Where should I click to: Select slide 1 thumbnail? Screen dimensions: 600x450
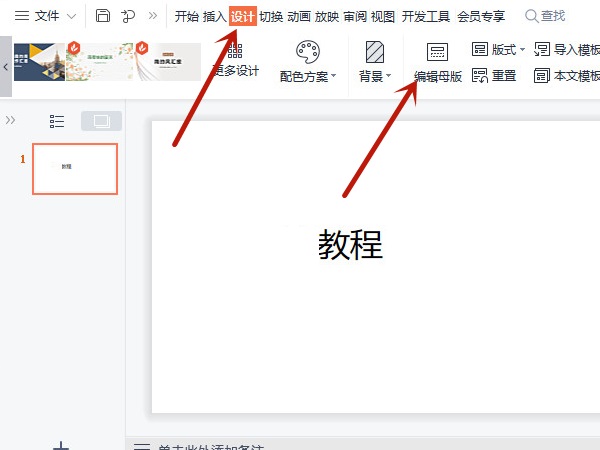74,168
